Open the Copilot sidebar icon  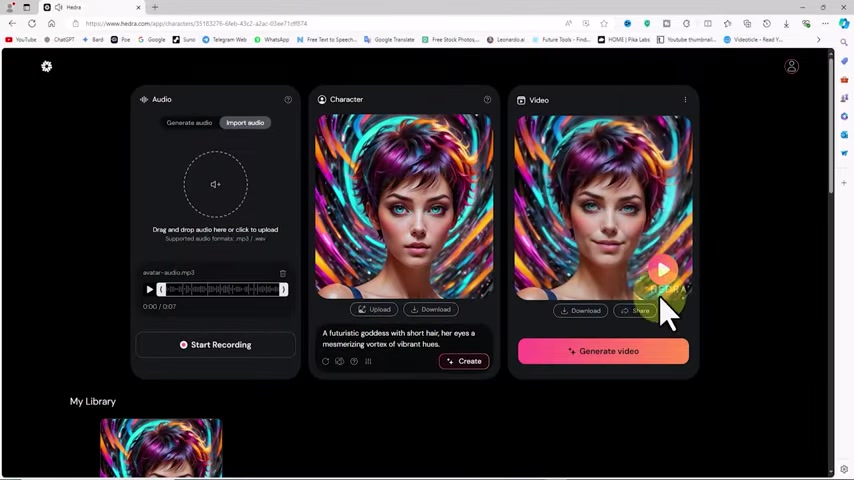[844, 23]
